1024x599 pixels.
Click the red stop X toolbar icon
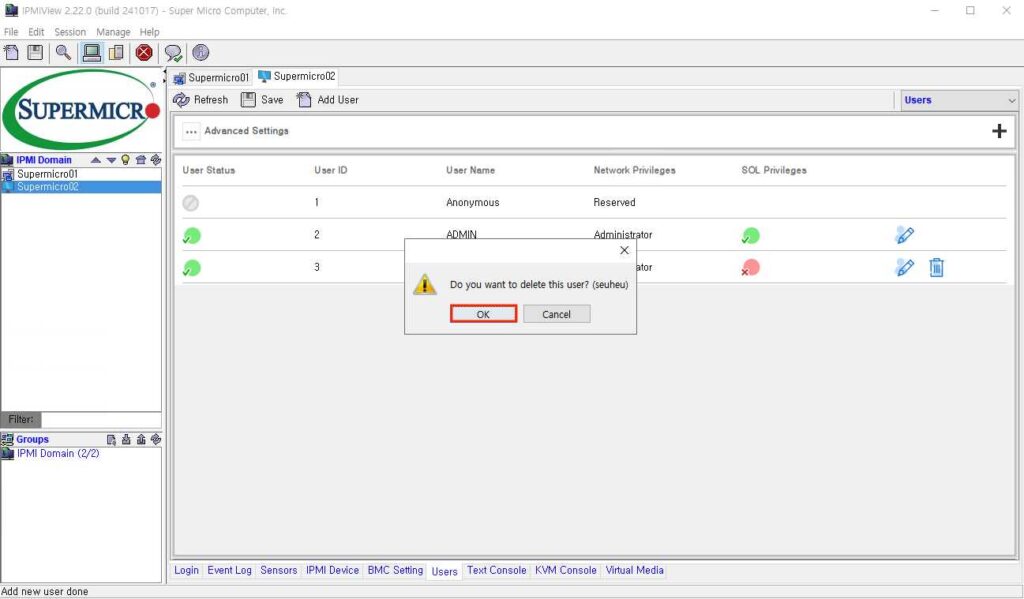click(144, 52)
